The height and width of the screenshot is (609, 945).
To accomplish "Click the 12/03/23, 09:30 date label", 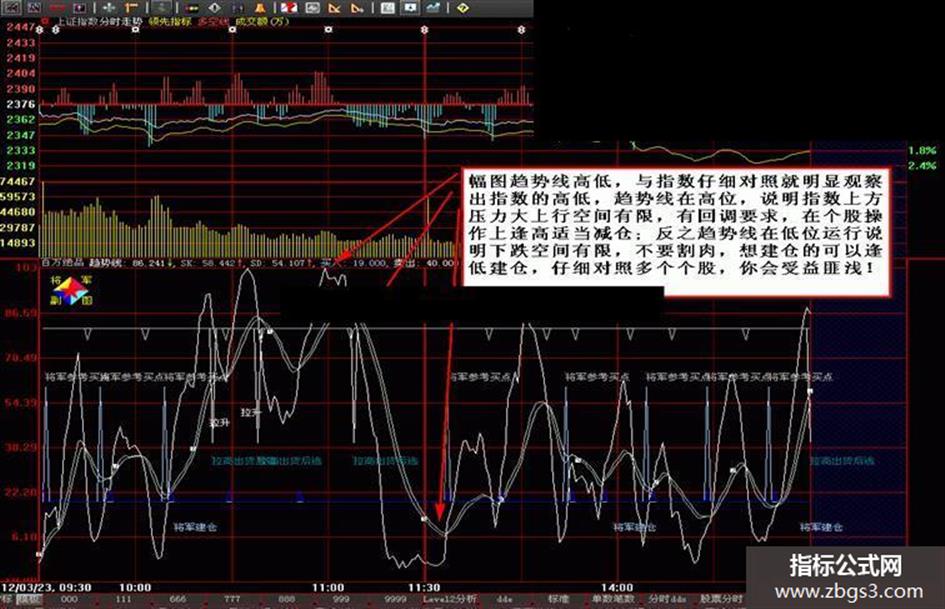I will (46, 587).
